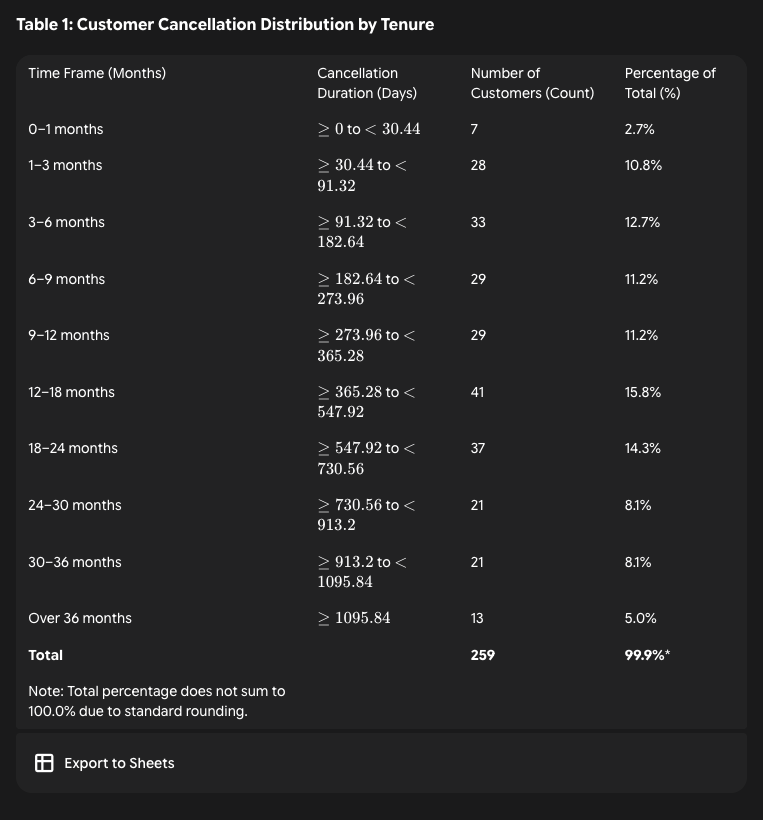The width and height of the screenshot is (763, 820).
Task: Click the 18–24 months customer count 37
Action: coord(478,448)
